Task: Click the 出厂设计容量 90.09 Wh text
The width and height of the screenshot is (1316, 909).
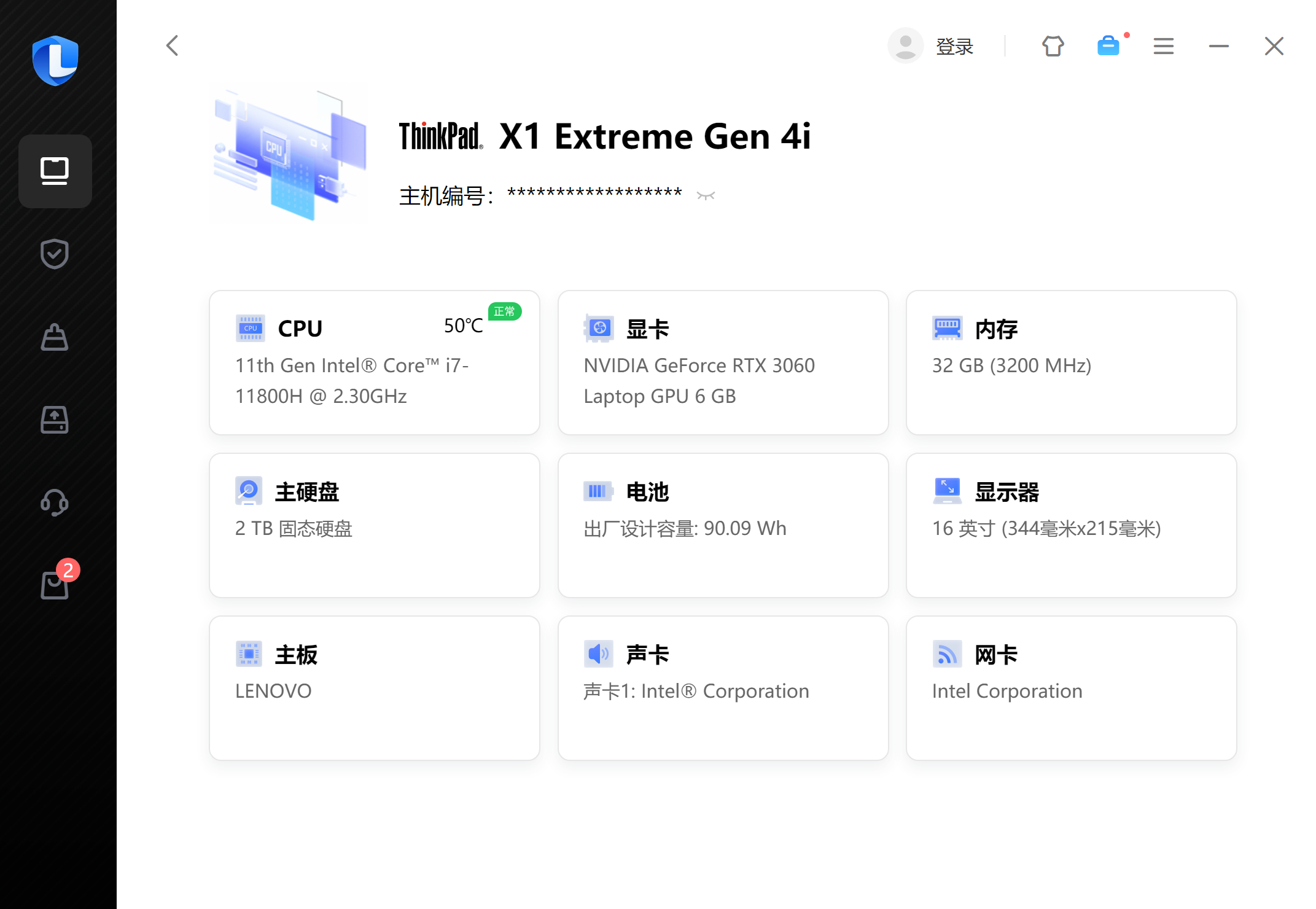Action: click(685, 528)
